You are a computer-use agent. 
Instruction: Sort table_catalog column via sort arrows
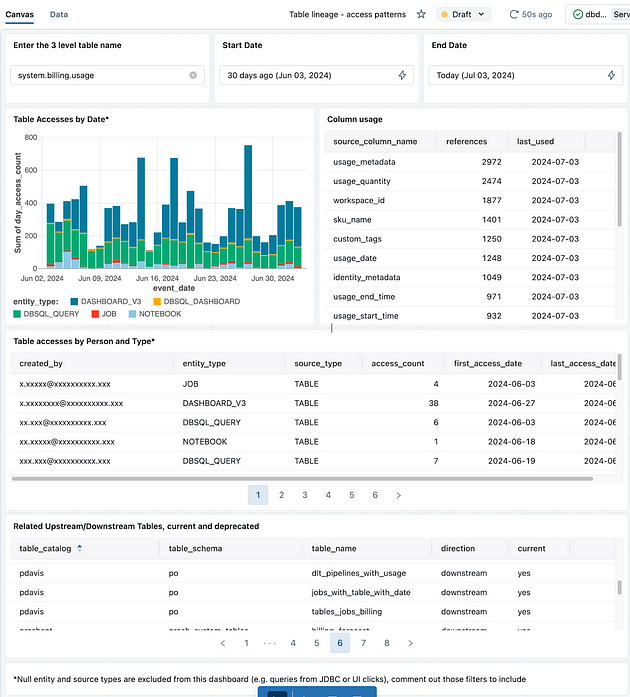80,548
